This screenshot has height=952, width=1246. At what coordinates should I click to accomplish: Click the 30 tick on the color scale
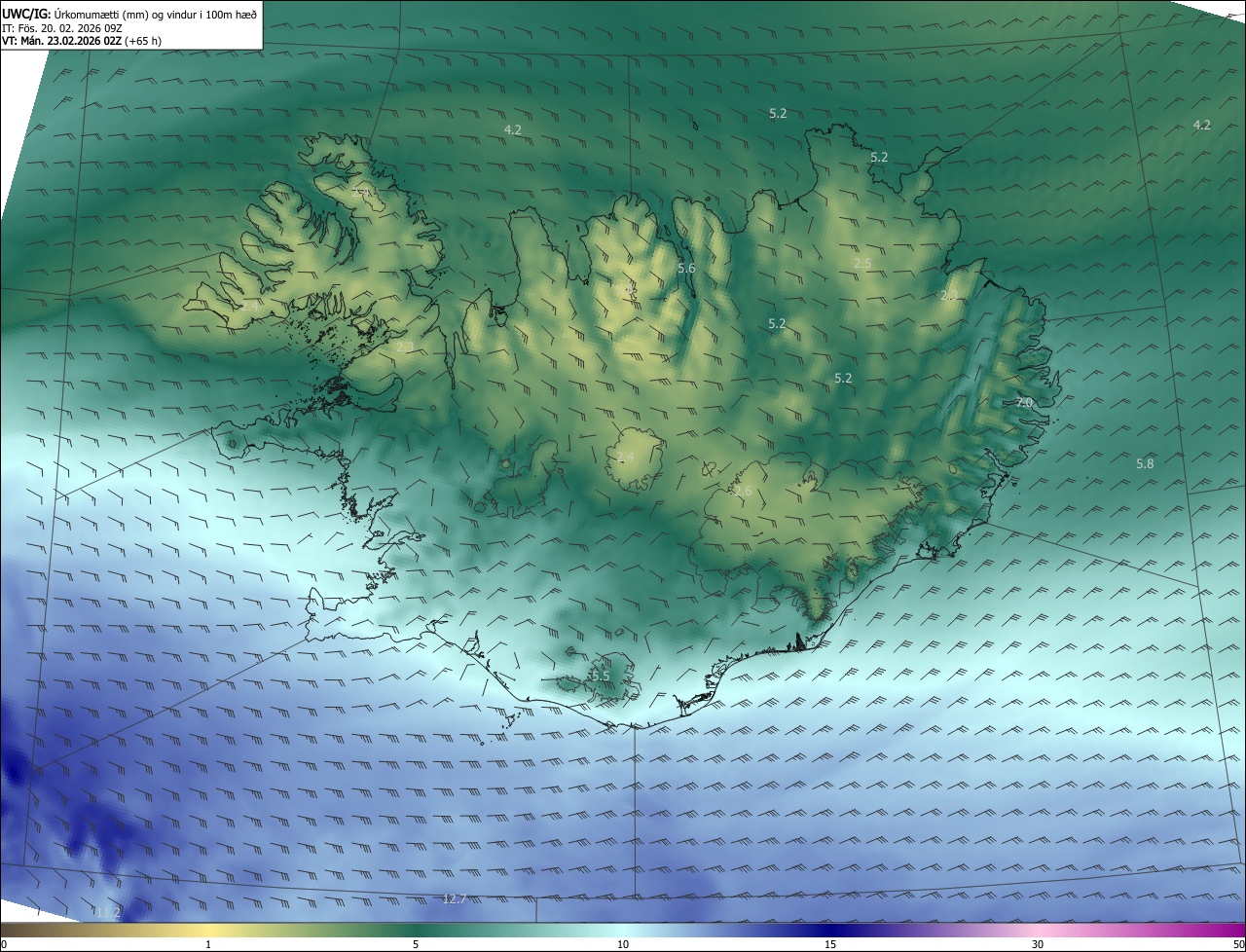click(x=1038, y=944)
